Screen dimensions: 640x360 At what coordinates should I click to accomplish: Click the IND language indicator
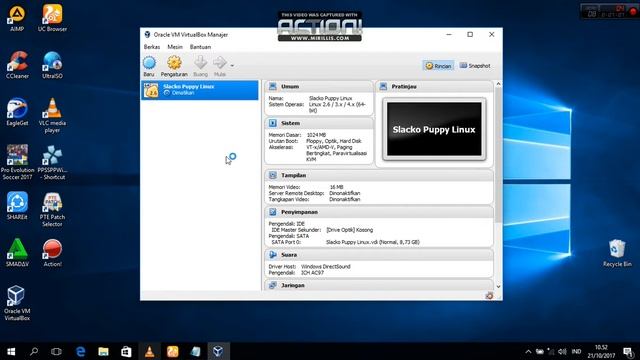(x=576, y=351)
